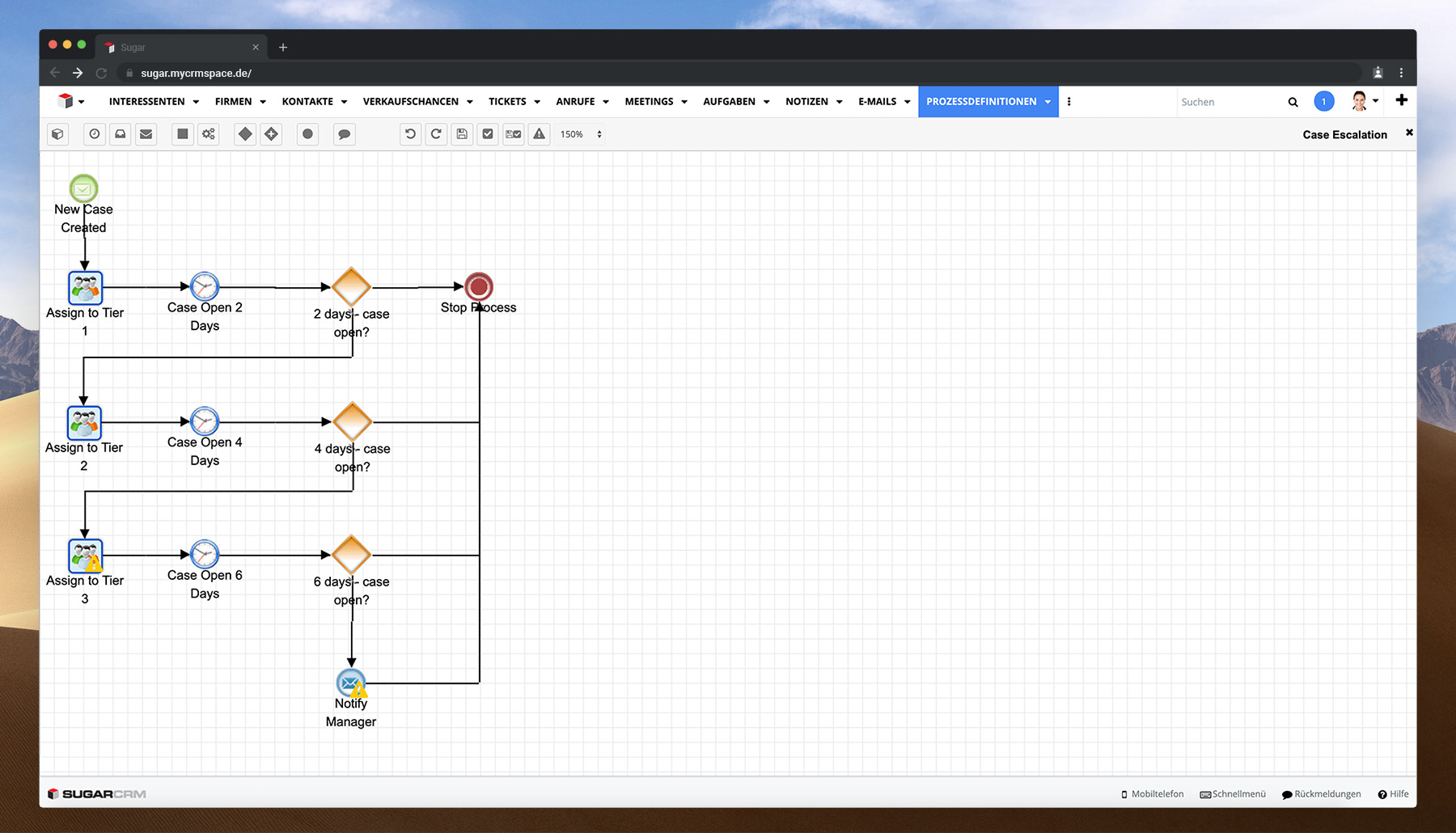1456x833 pixels.
Task: Save the process design
Action: click(x=462, y=134)
